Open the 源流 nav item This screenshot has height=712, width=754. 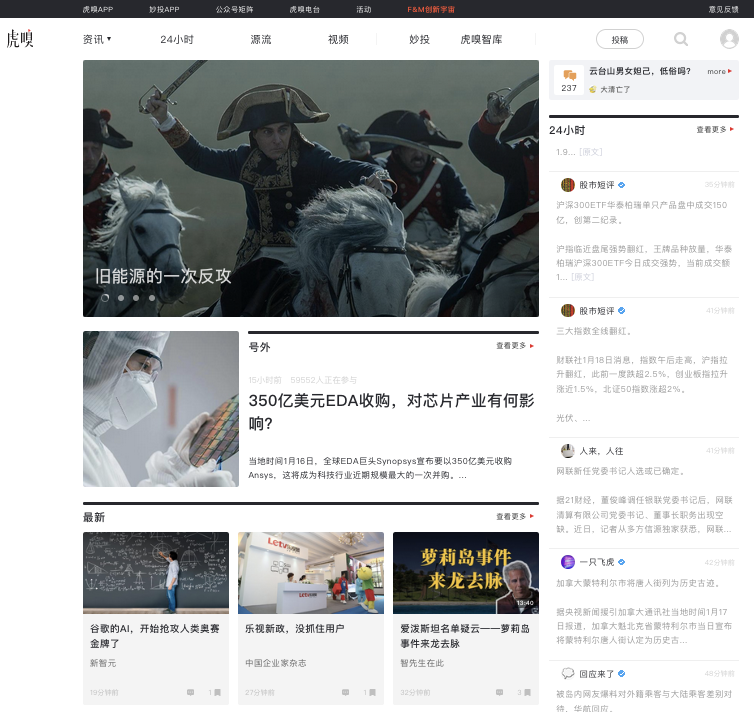261,39
